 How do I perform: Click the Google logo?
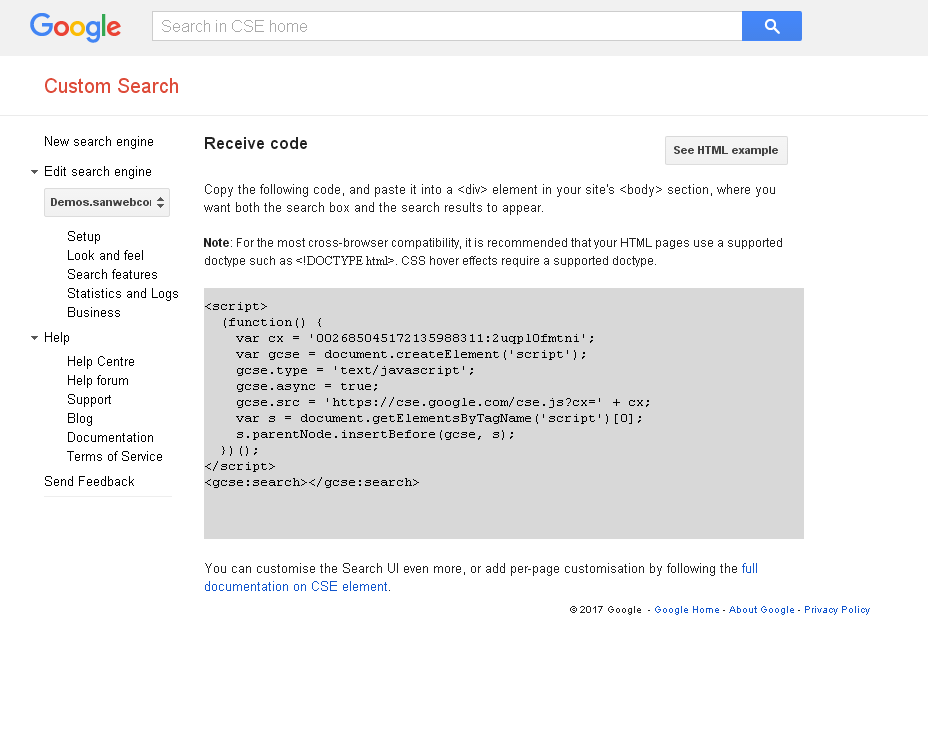(x=75, y=27)
